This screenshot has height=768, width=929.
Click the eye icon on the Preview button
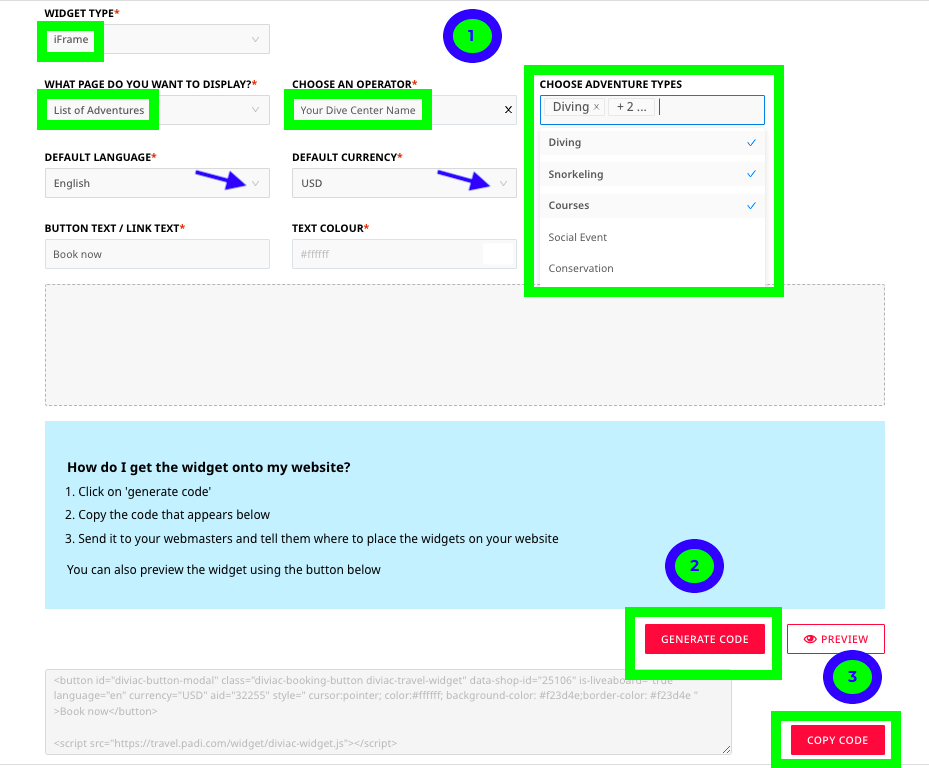(810, 639)
